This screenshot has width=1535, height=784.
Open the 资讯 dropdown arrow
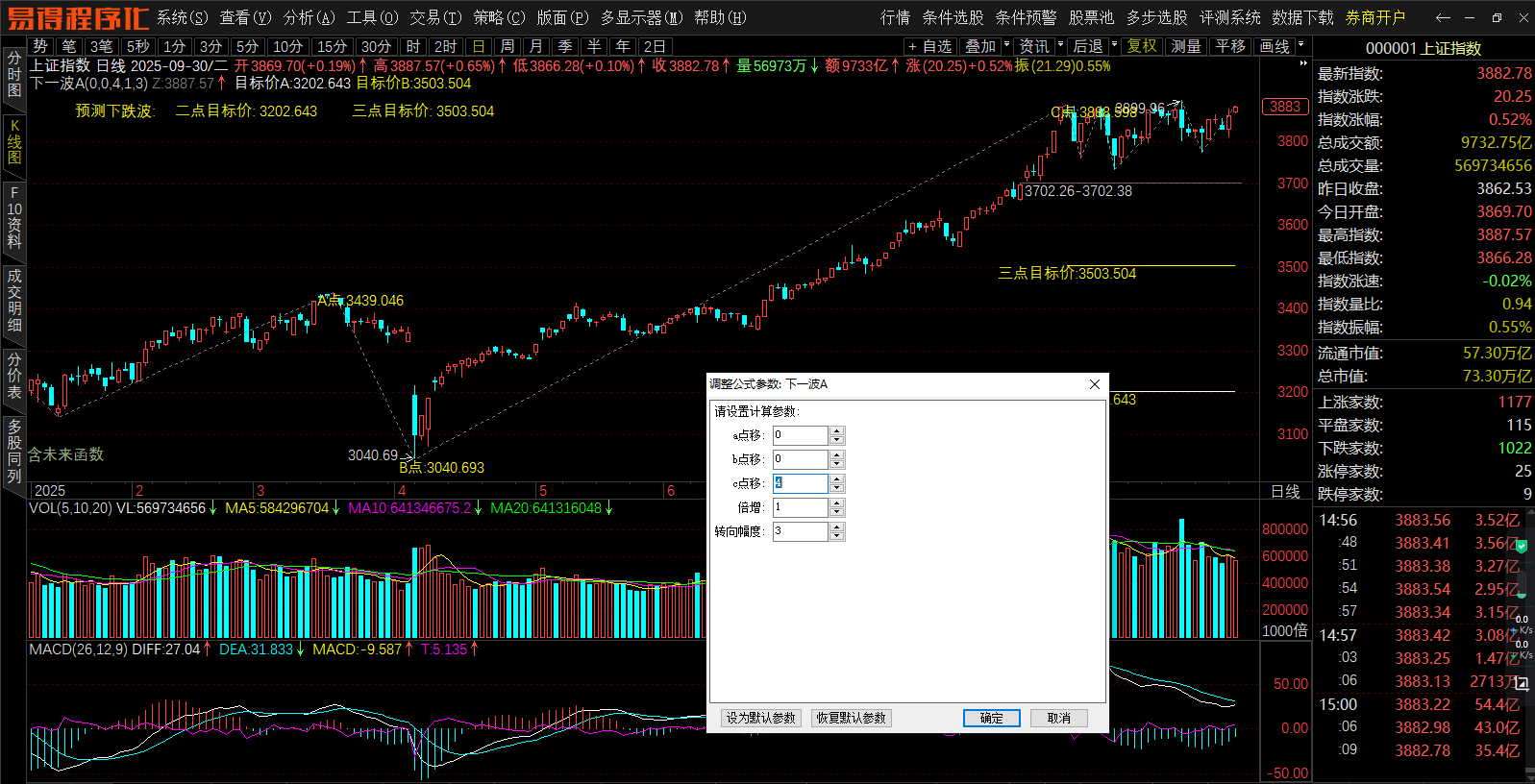(x=1061, y=45)
